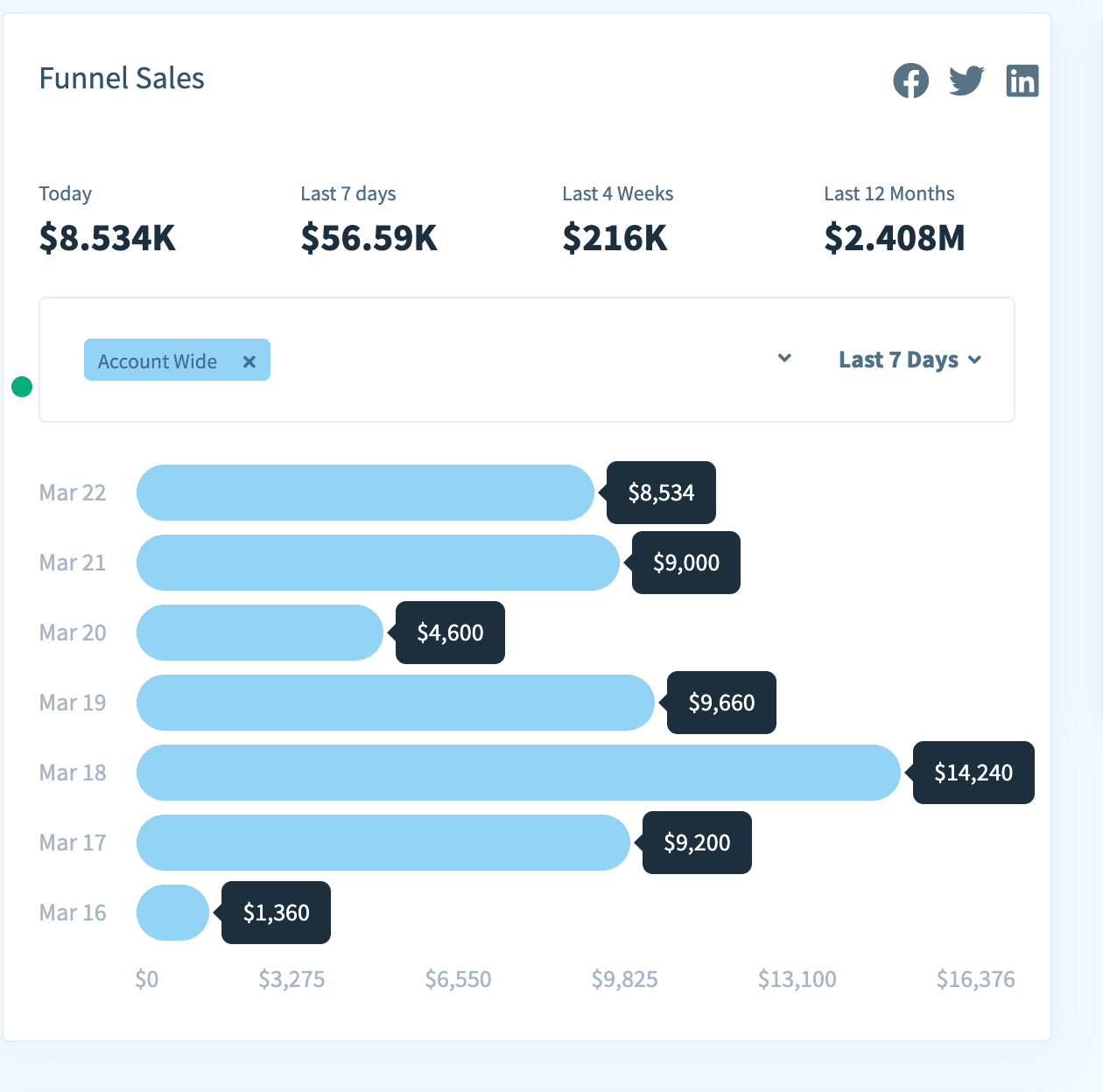Screen dimensions: 1103x1092
Task: Share Funnel Sales on Facebook
Action: point(910,81)
